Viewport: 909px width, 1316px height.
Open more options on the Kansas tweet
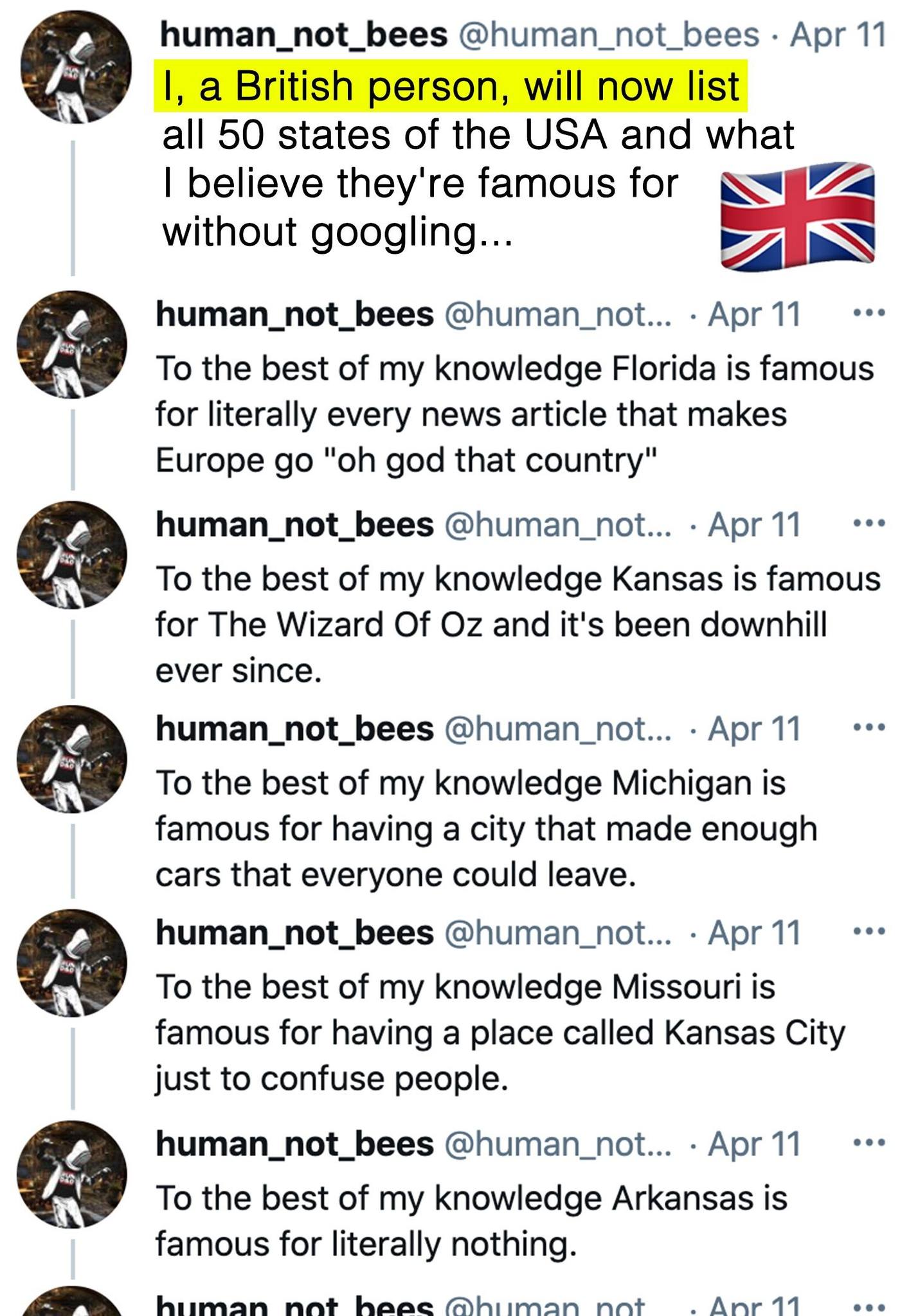(x=869, y=524)
